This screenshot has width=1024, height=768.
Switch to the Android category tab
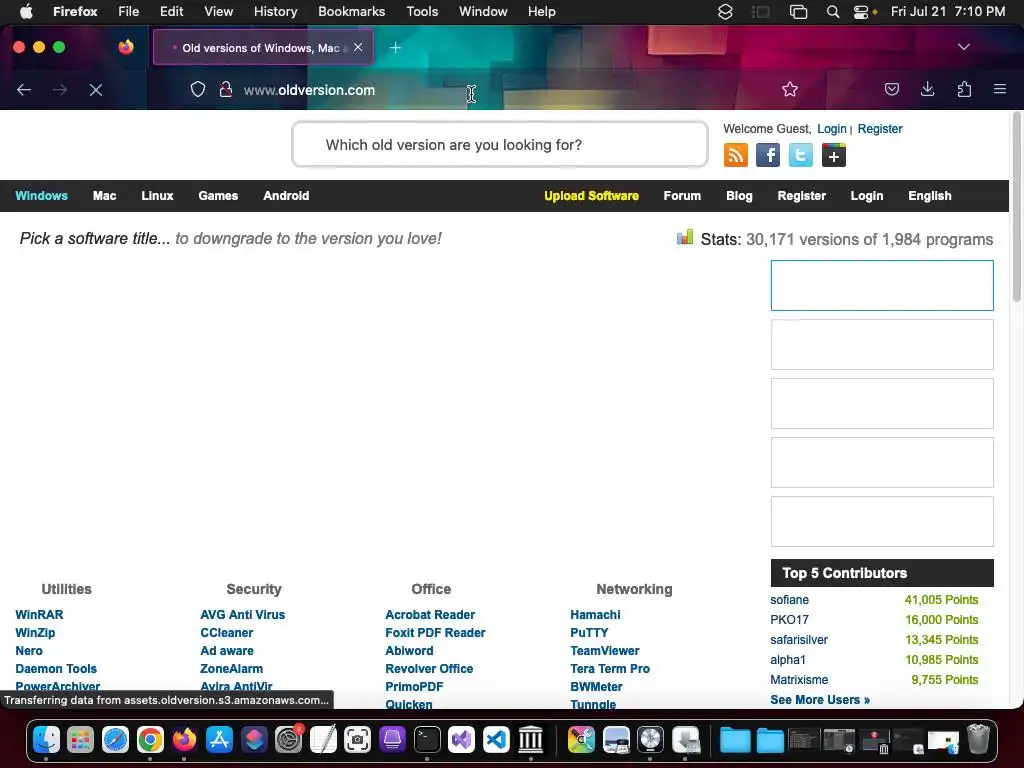pyautogui.click(x=286, y=196)
